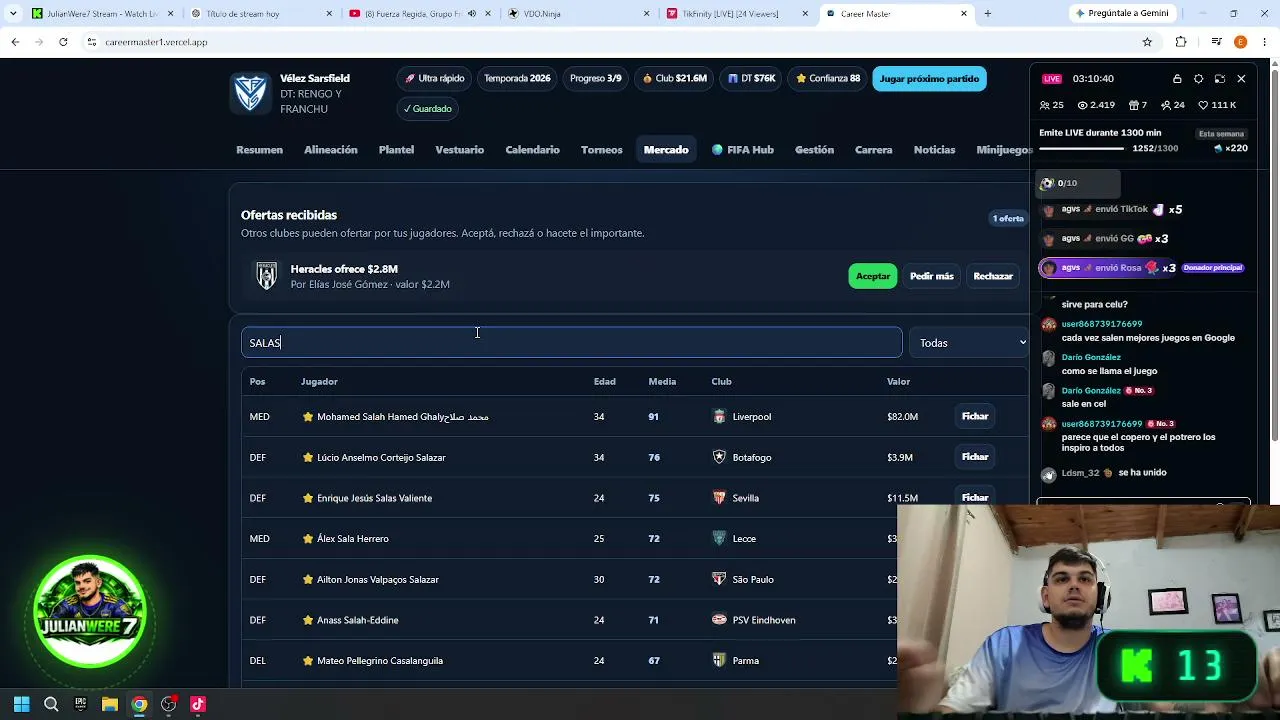Click the Parma club crest icon
This screenshot has height=720, width=1280.
point(719,661)
